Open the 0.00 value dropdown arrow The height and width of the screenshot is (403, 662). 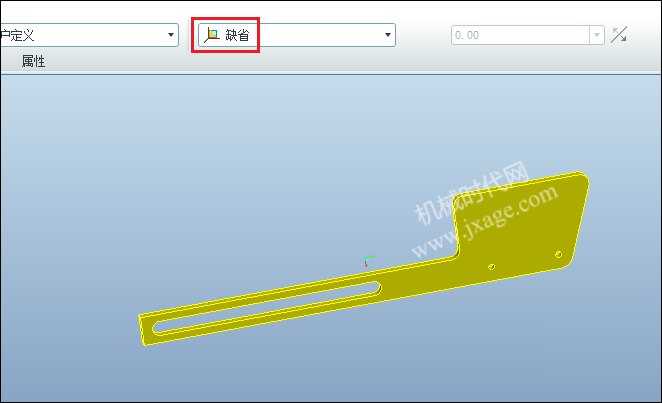click(597, 35)
